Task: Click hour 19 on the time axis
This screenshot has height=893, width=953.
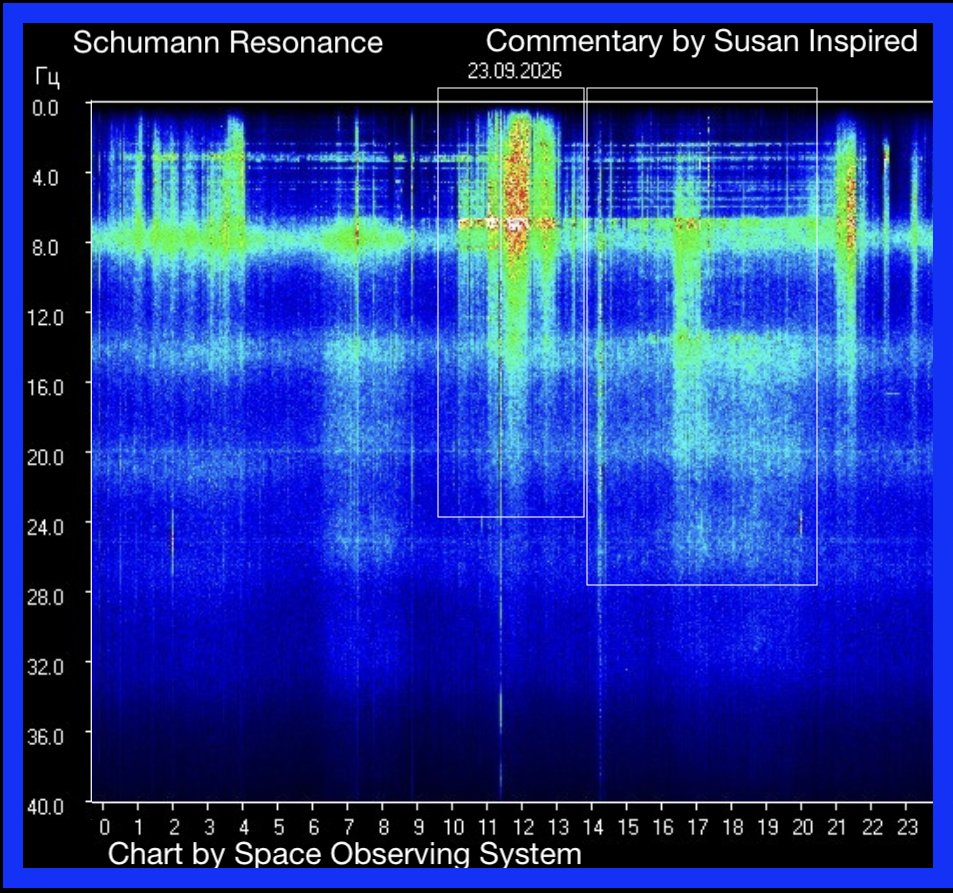Action: click(768, 827)
